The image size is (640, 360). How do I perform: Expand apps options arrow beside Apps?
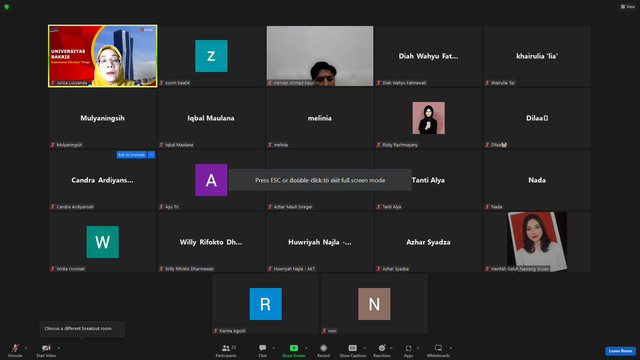(418, 348)
